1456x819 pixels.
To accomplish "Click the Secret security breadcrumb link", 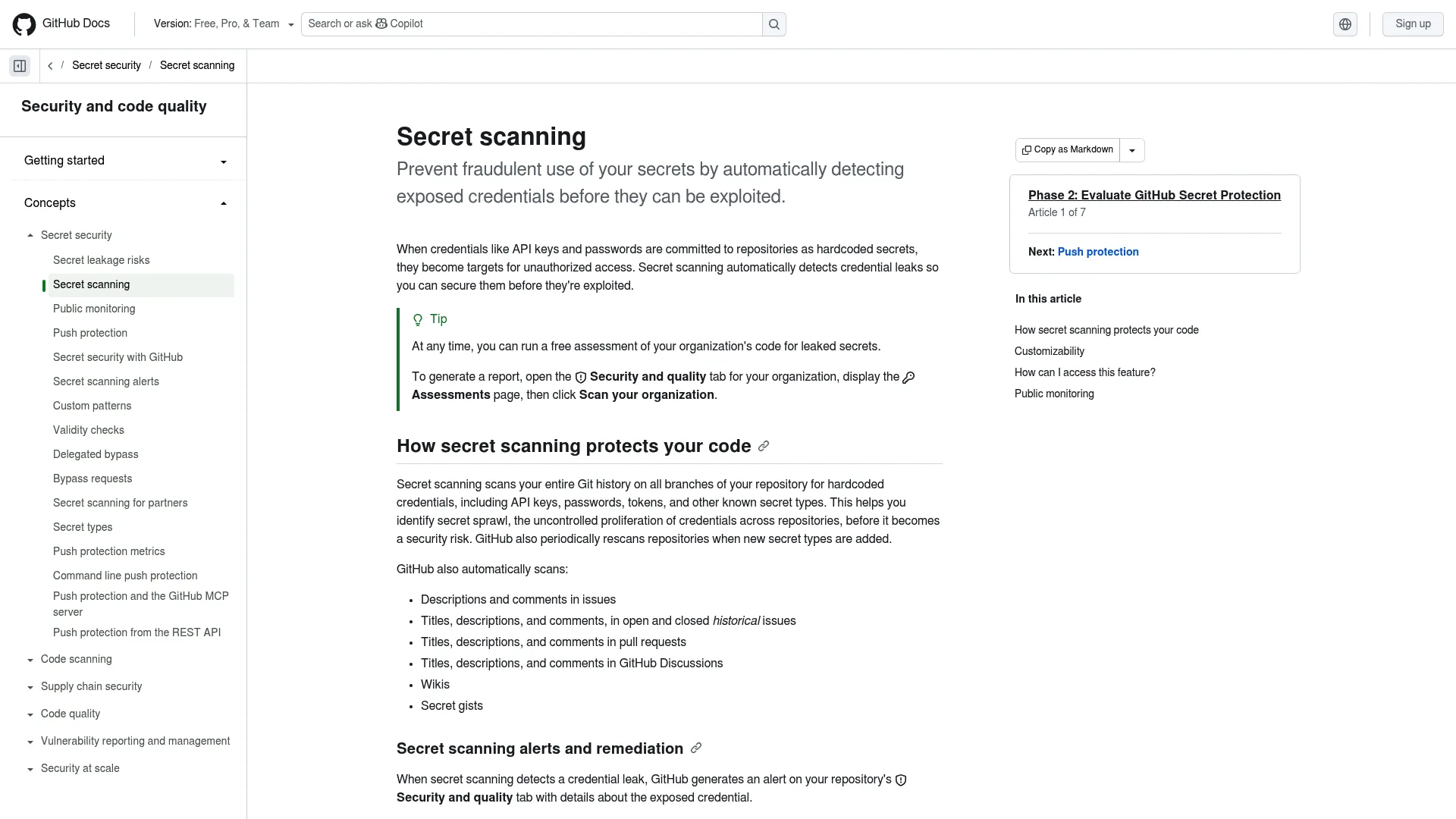I will click(106, 65).
